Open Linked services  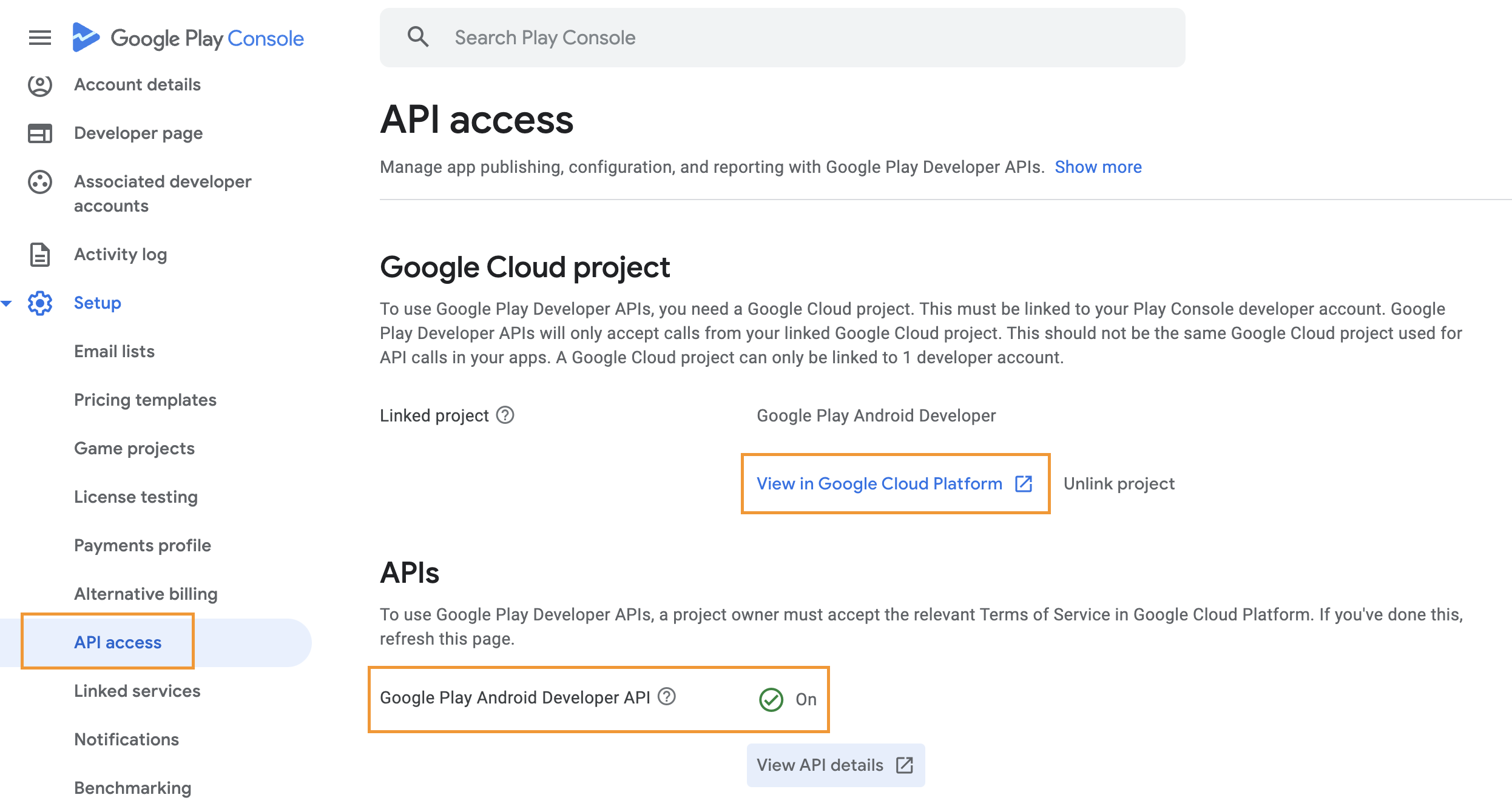tap(137, 691)
